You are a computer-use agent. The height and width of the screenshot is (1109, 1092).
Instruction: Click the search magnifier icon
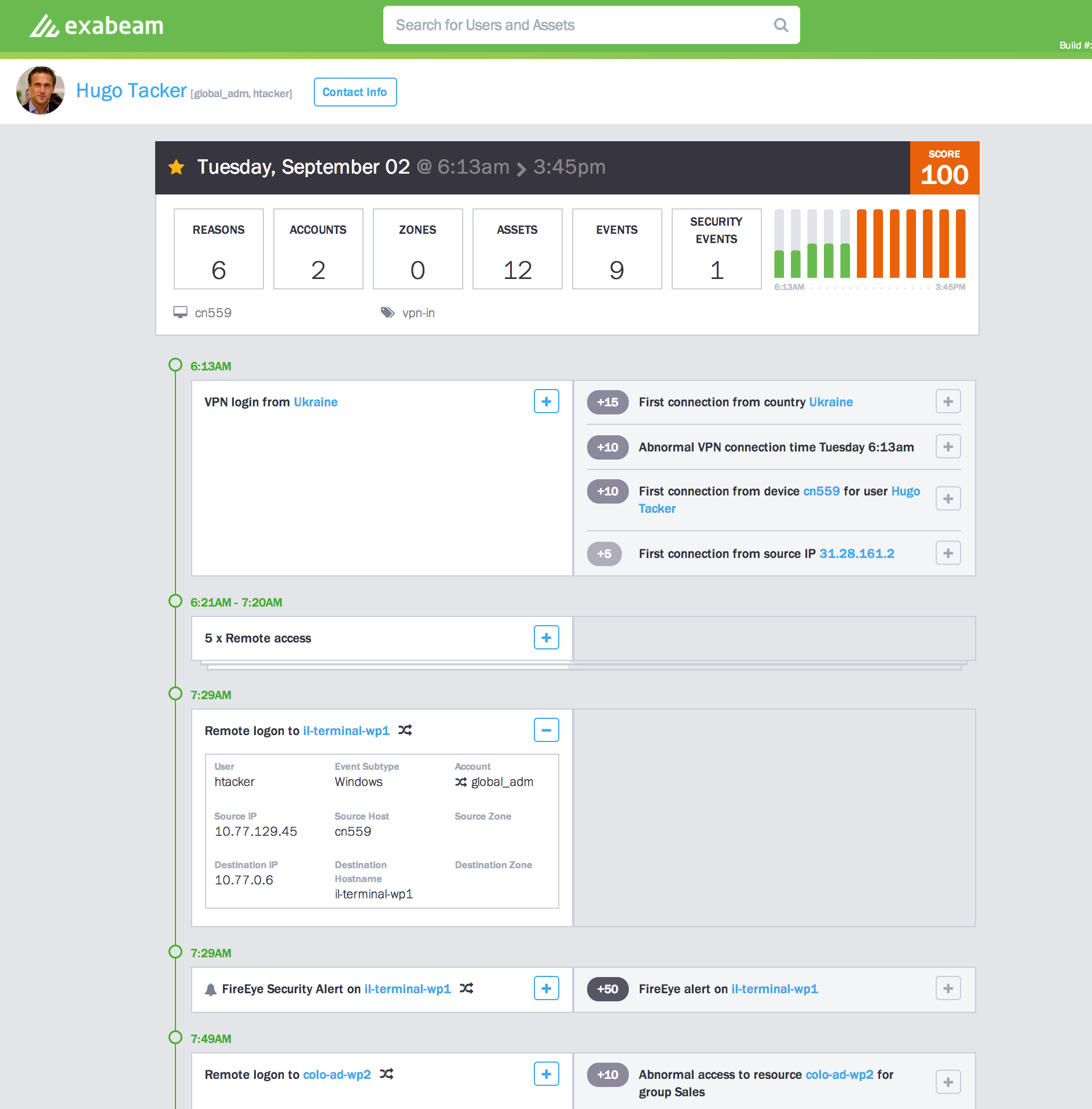pos(780,25)
